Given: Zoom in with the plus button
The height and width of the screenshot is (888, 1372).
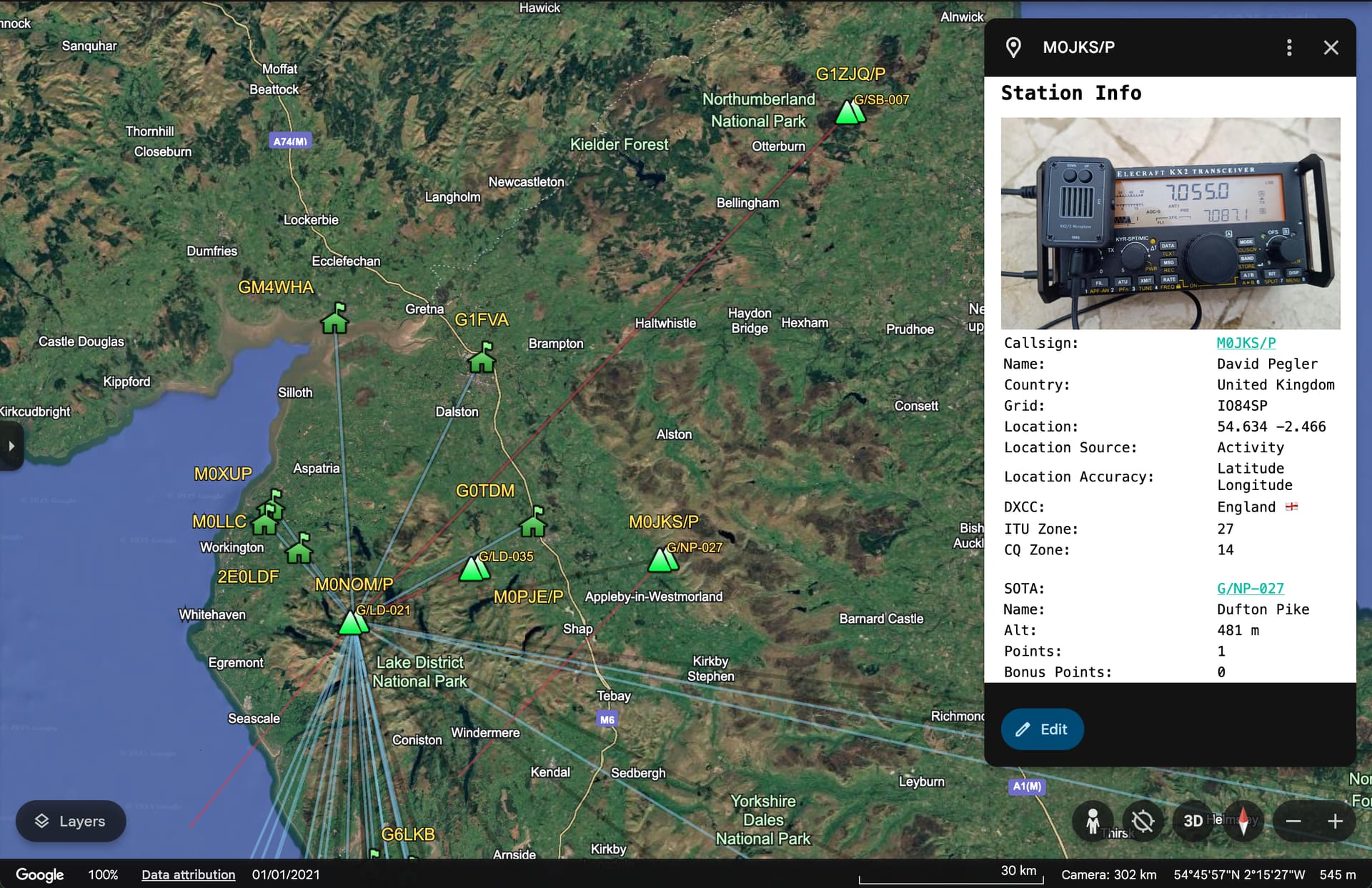Looking at the screenshot, I should pyautogui.click(x=1335, y=822).
